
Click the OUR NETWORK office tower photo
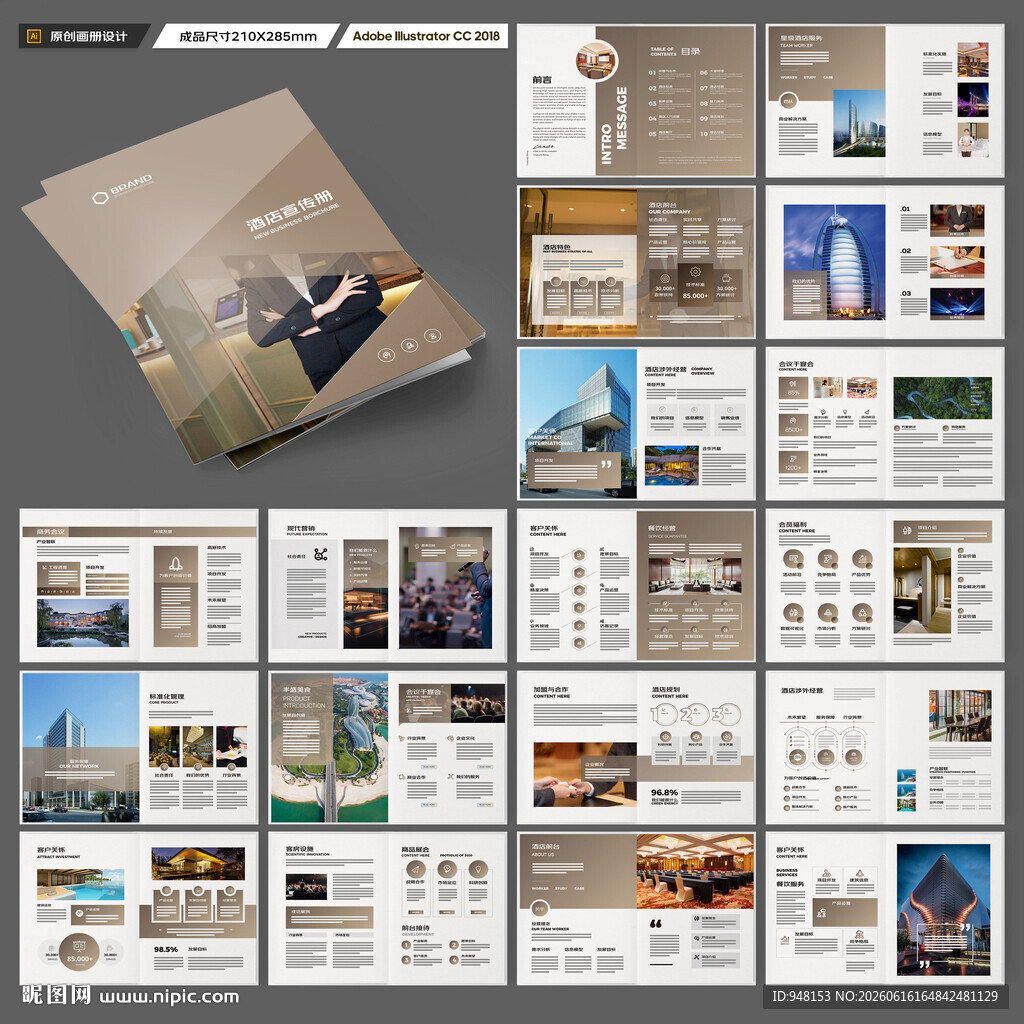pyautogui.click(x=80, y=747)
